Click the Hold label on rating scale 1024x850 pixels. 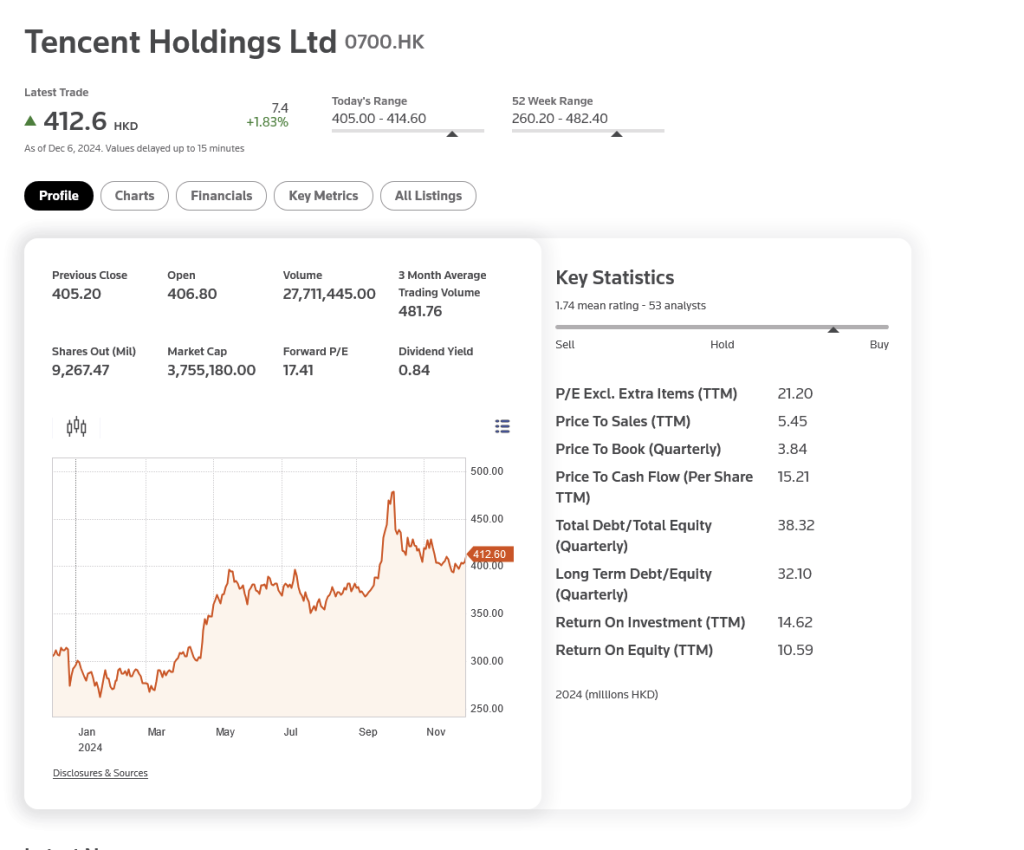[722, 344]
